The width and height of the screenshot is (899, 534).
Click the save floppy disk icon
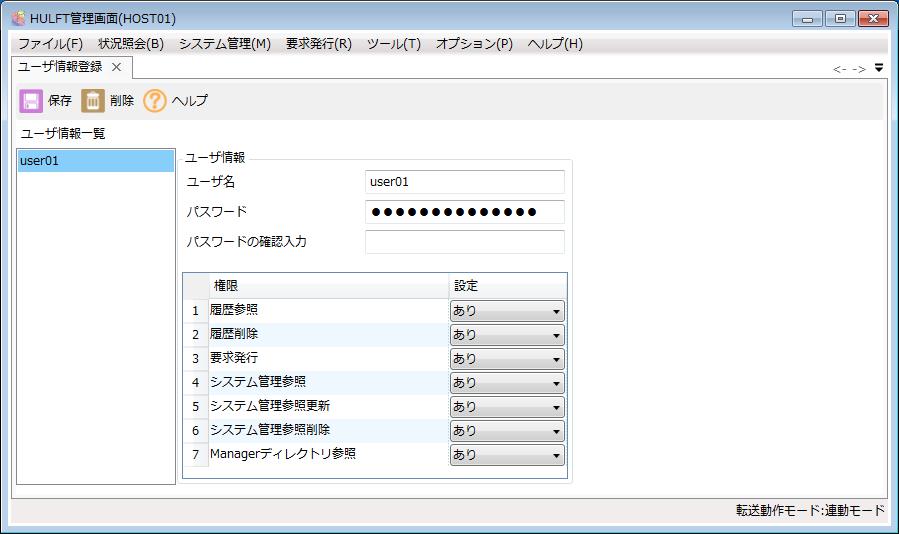click(x=31, y=101)
